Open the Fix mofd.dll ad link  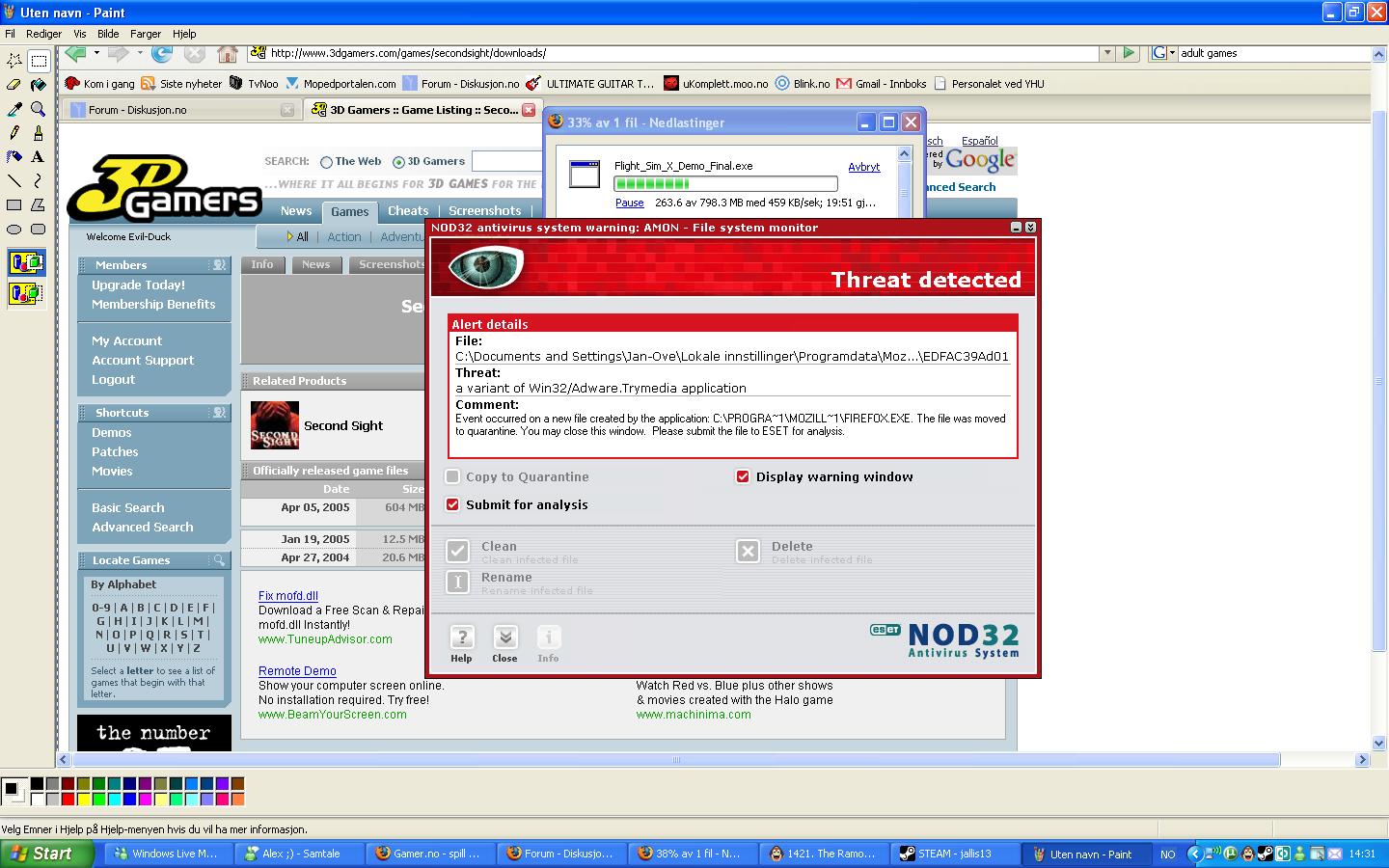click(x=288, y=596)
